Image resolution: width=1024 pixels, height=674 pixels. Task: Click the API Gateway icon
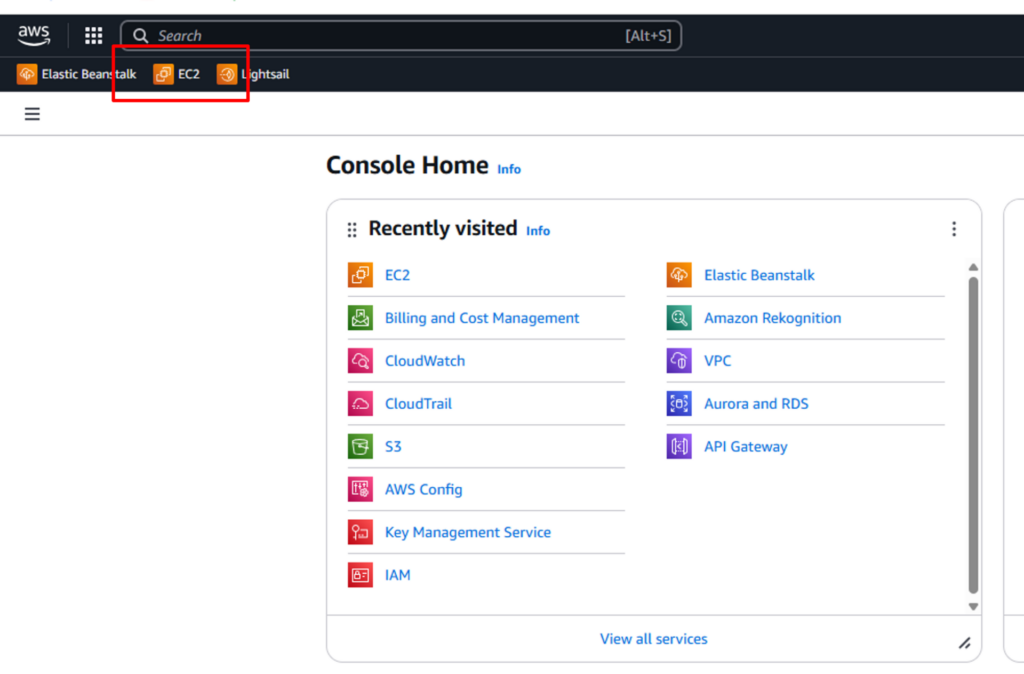coord(679,447)
